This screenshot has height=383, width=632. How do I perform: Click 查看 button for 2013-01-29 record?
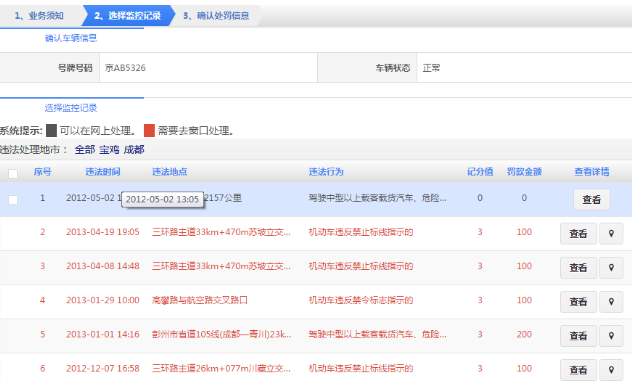578,302
